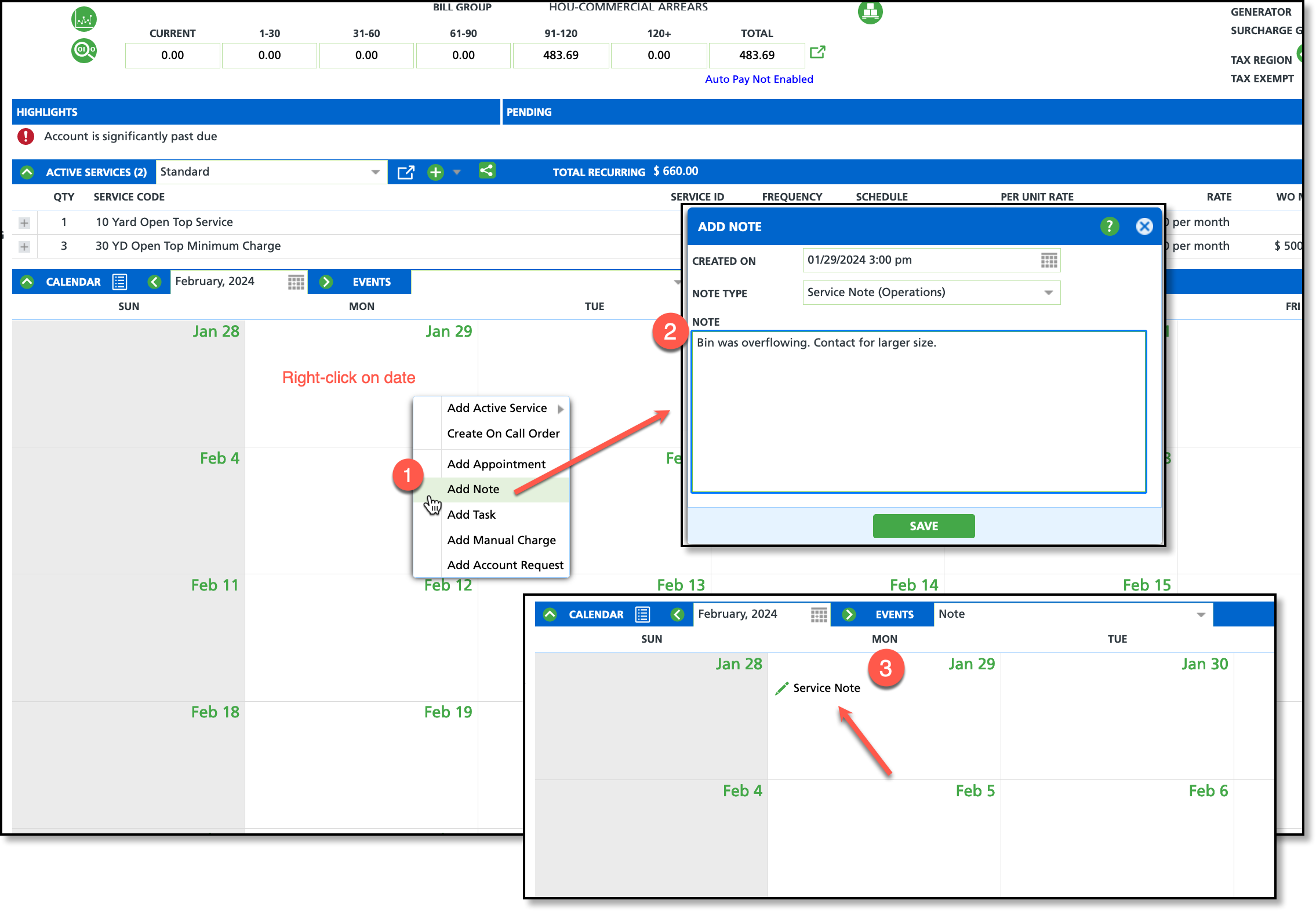The height and width of the screenshot is (911, 1316).
Task: Collapse the Active Services section
Action: point(27,172)
